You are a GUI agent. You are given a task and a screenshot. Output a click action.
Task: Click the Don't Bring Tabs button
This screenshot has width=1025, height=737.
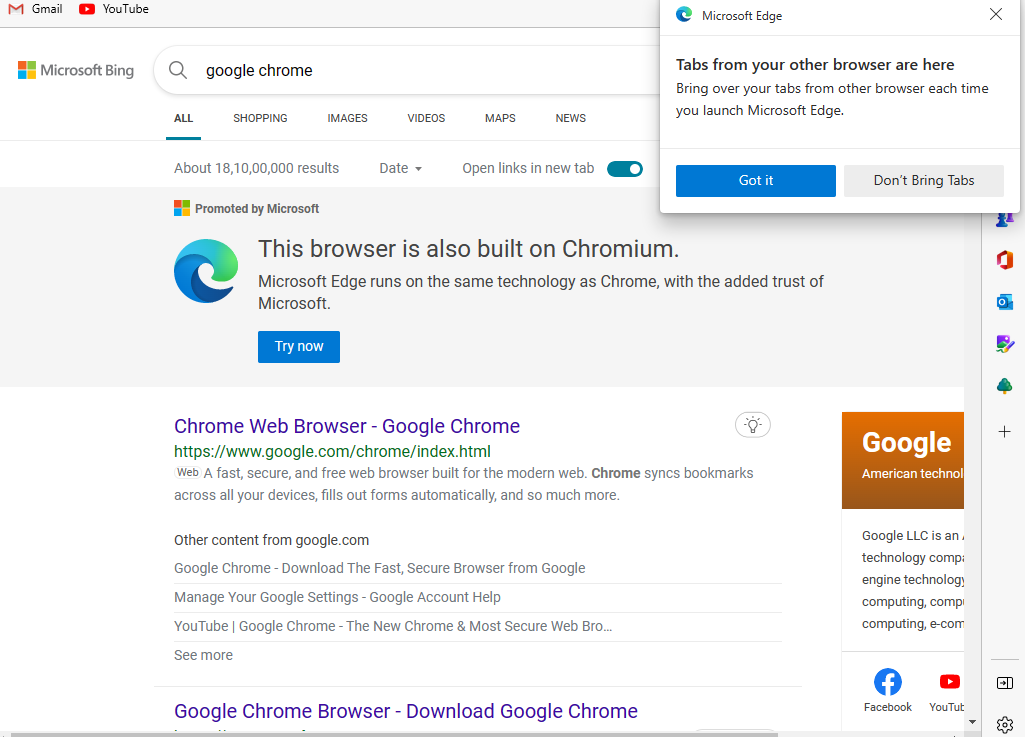(x=923, y=181)
